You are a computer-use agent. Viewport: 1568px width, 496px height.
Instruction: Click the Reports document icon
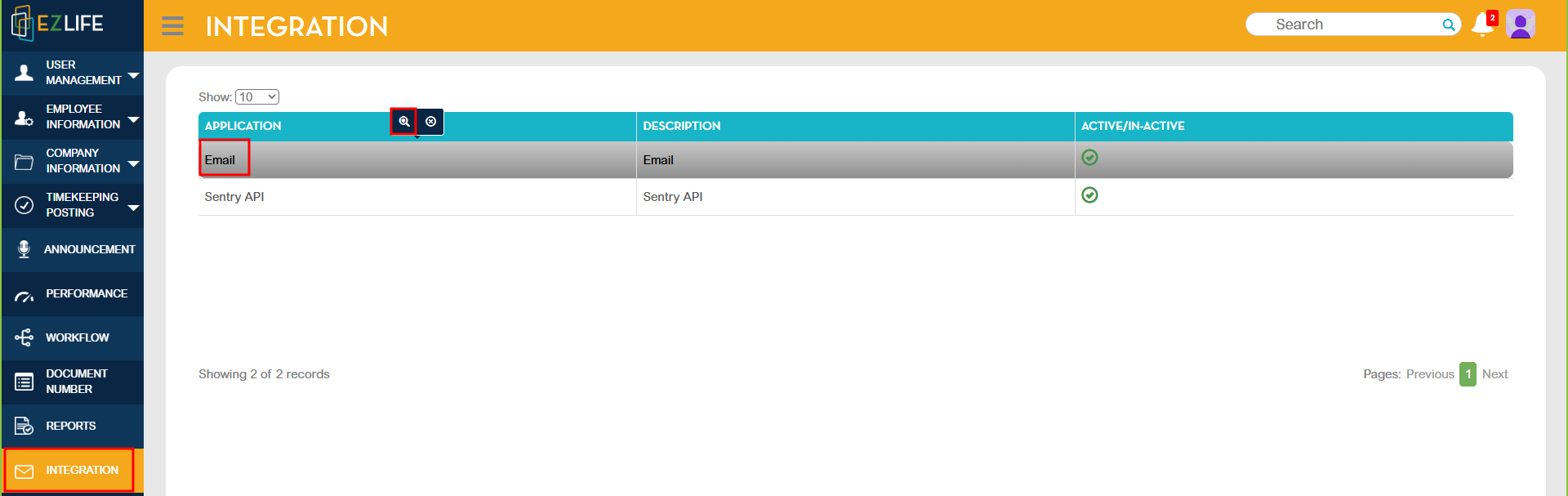coord(24,426)
